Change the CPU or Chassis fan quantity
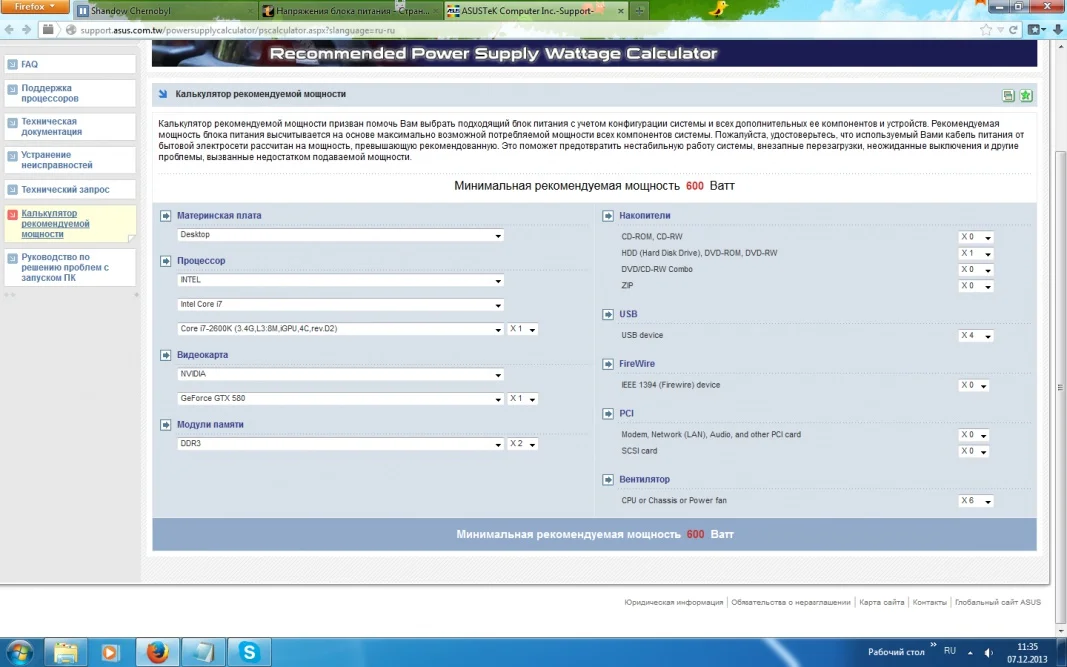The height and width of the screenshot is (667, 1067). [976, 501]
